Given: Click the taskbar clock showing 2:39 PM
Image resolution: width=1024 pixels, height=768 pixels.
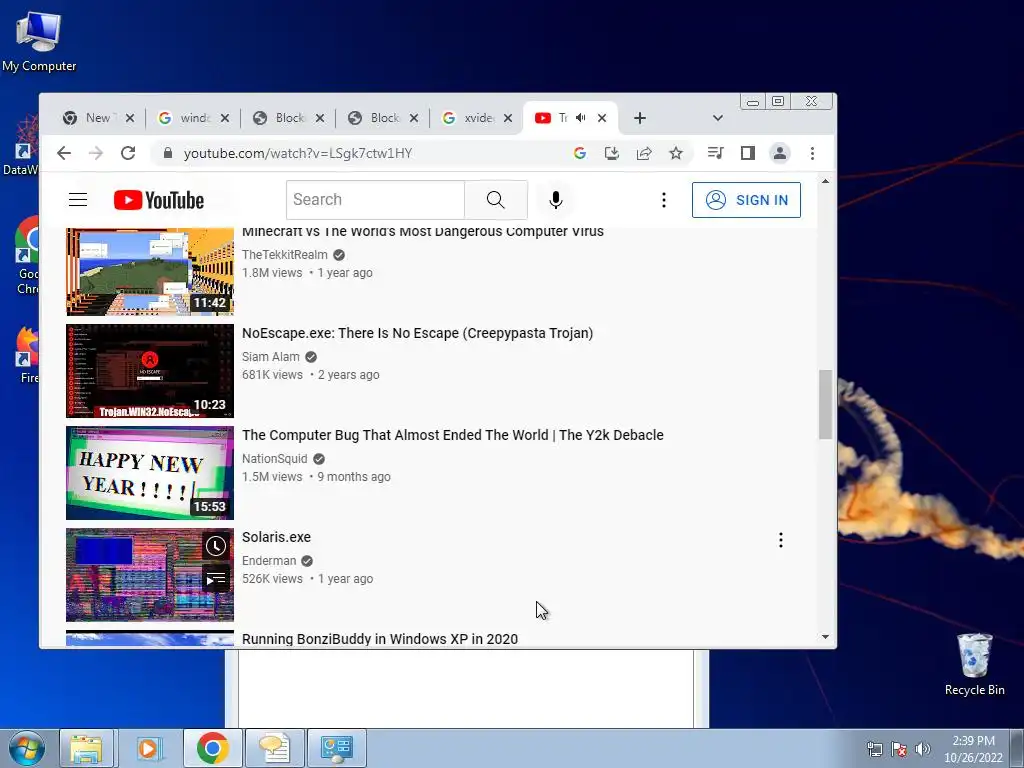Looking at the screenshot, I should tap(973, 749).
